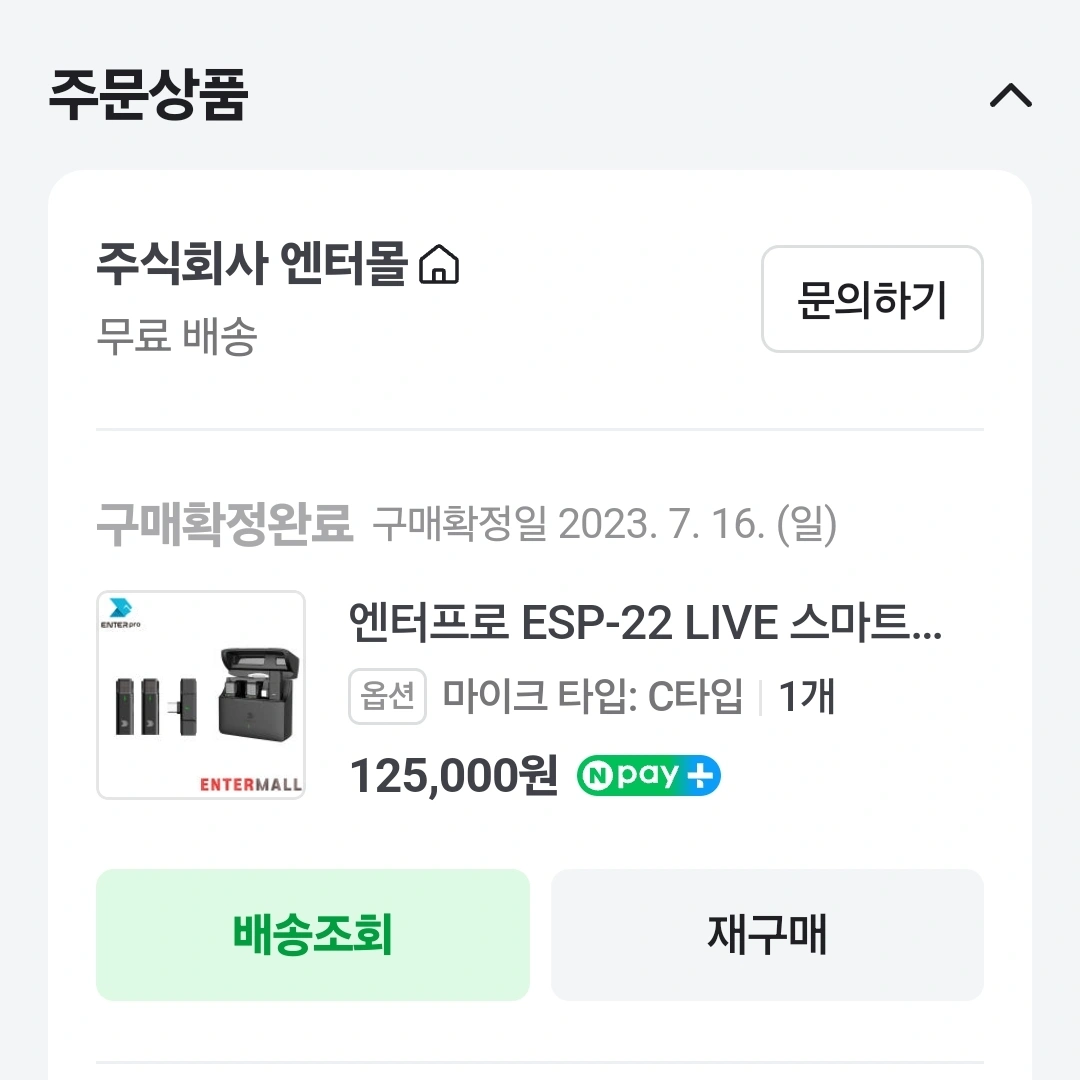This screenshot has width=1080, height=1080.
Task: Click the 125,000원 price text
Action: (454, 776)
